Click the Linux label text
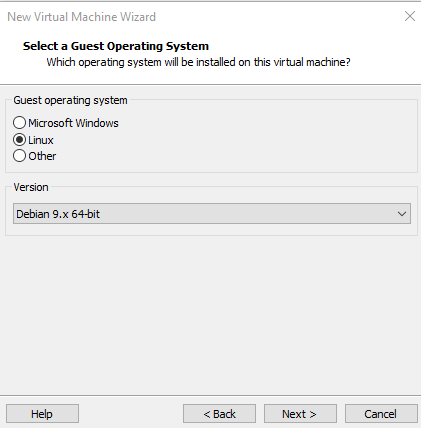Viewport: 421px width, 428px height. pos(41,140)
